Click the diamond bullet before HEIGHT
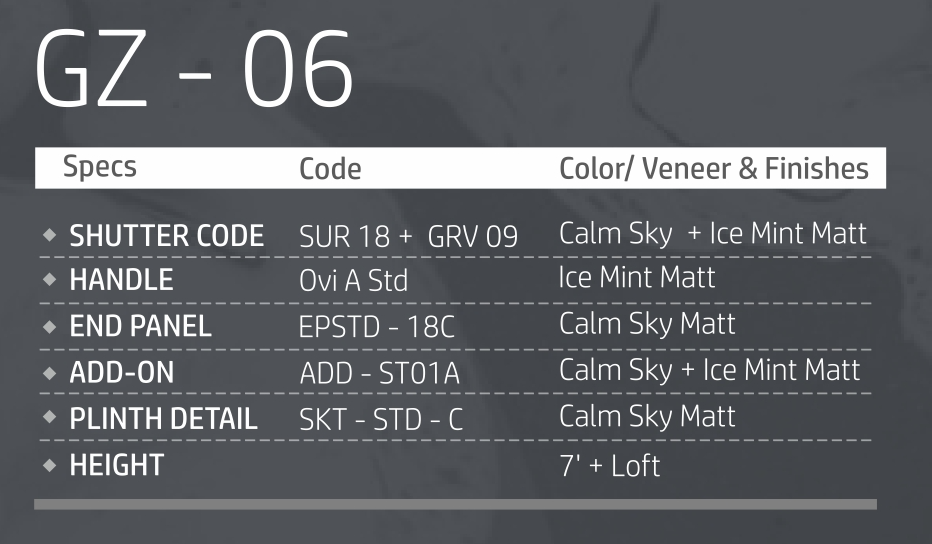The height and width of the screenshot is (544, 932). [49, 465]
